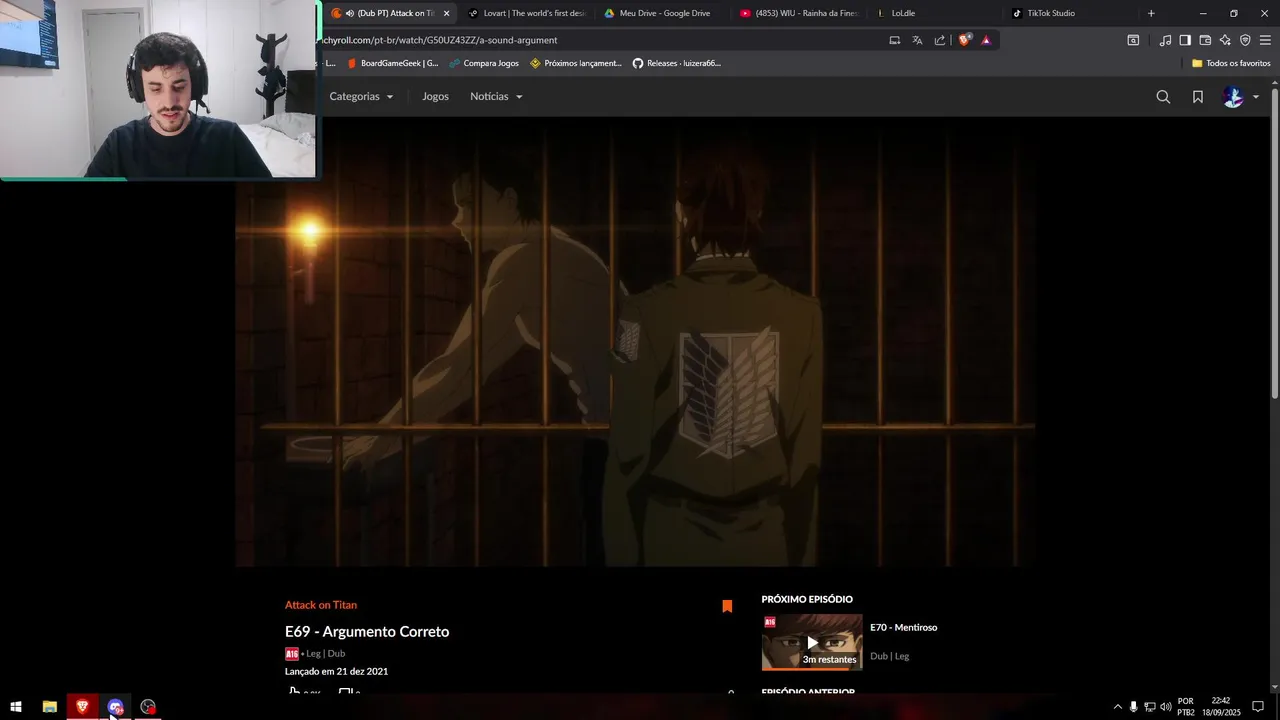Viewport: 1280px width, 720px height.
Task: Open the Brave playlist music note icon
Action: click(x=1165, y=40)
